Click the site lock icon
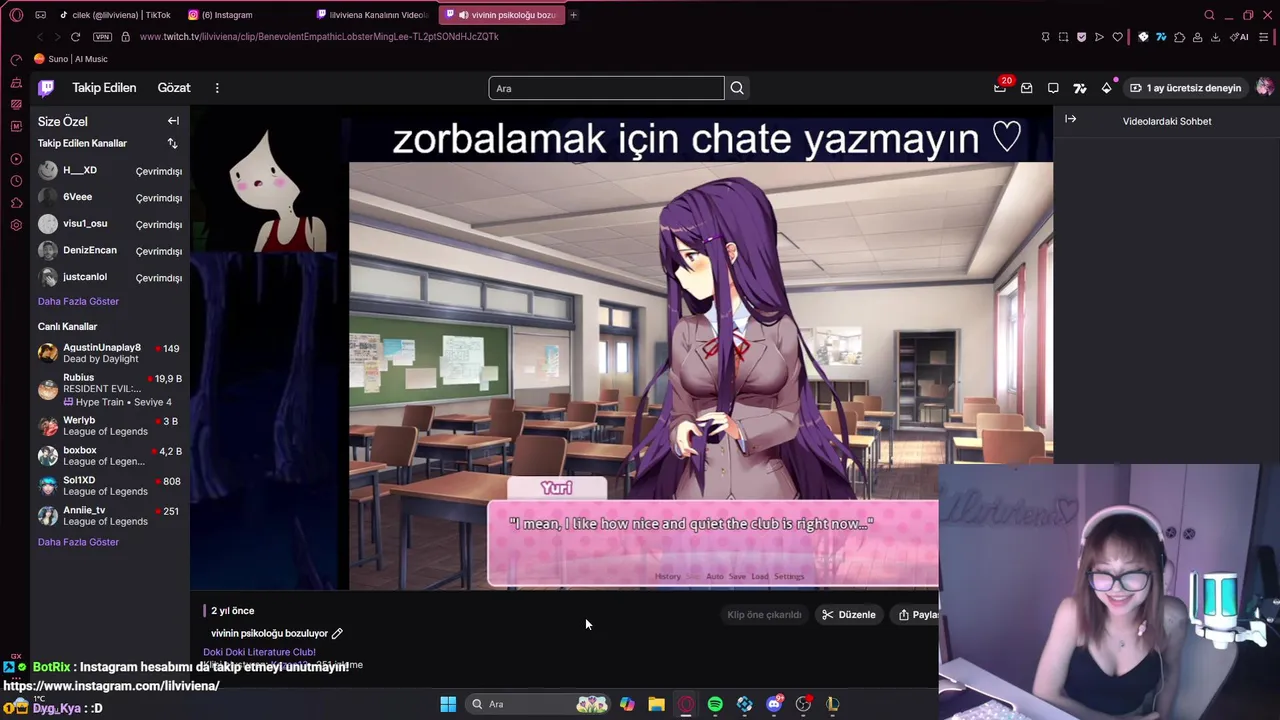The image size is (1280, 720). pos(125,37)
